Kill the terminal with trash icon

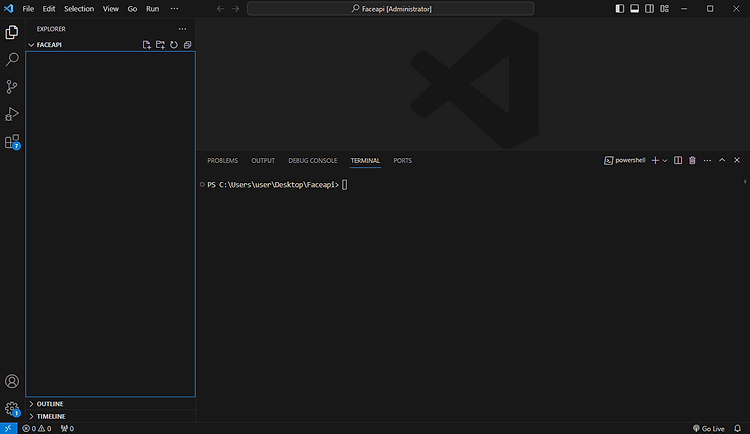pos(692,160)
